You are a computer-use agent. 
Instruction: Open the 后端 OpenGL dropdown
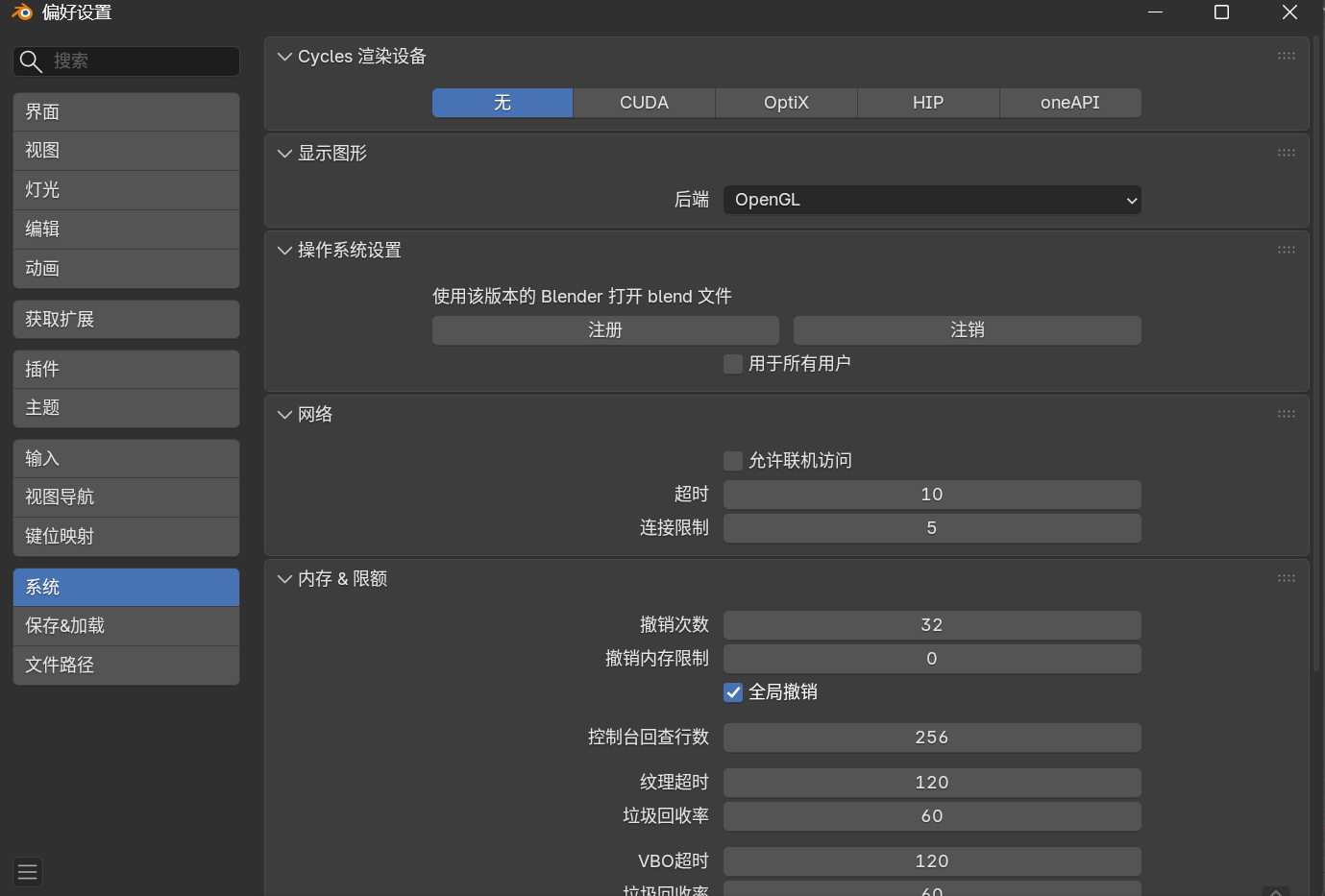pyautogui.click(x=932, y=200)
